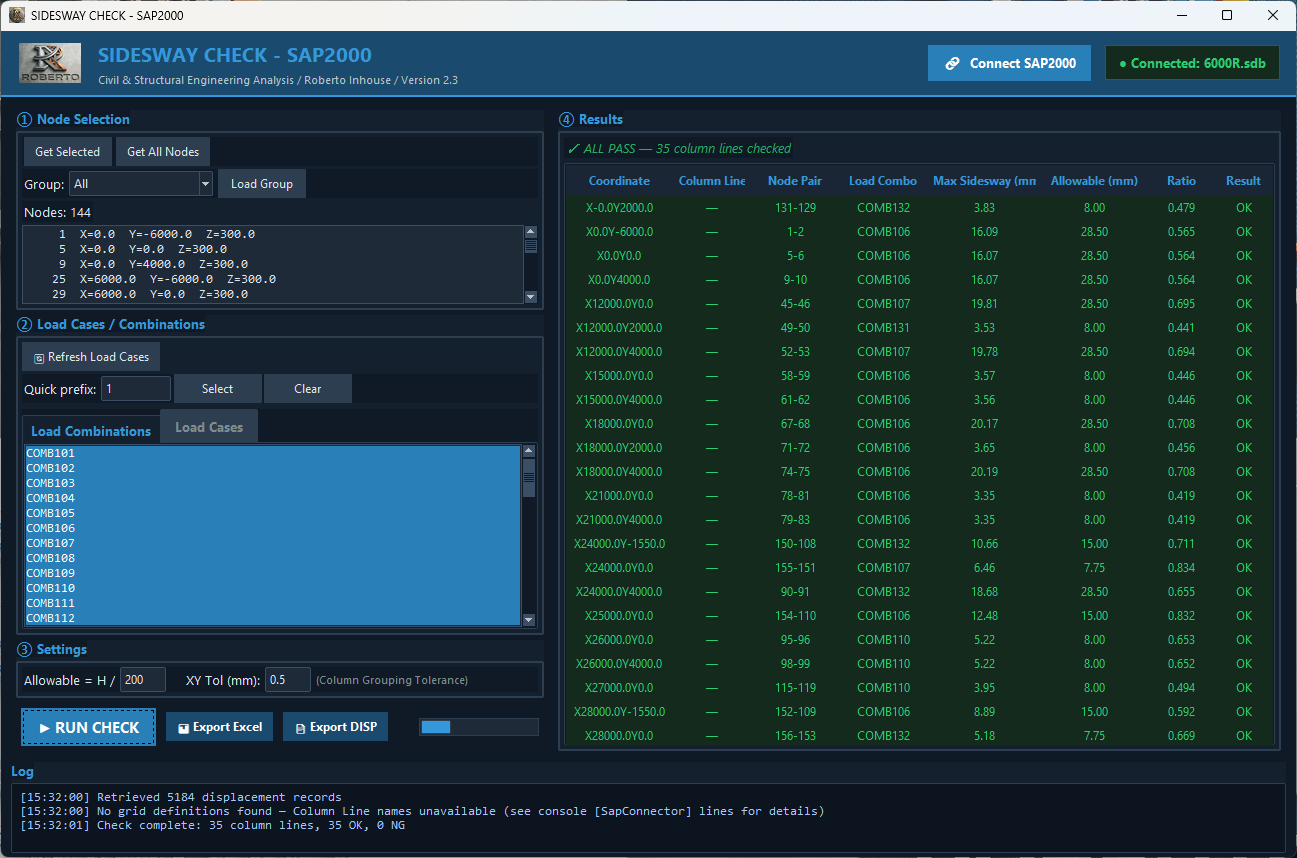Click the Roberto logo in the header
This screenshot has height=858, width=1297.
[x=50, y=63]
